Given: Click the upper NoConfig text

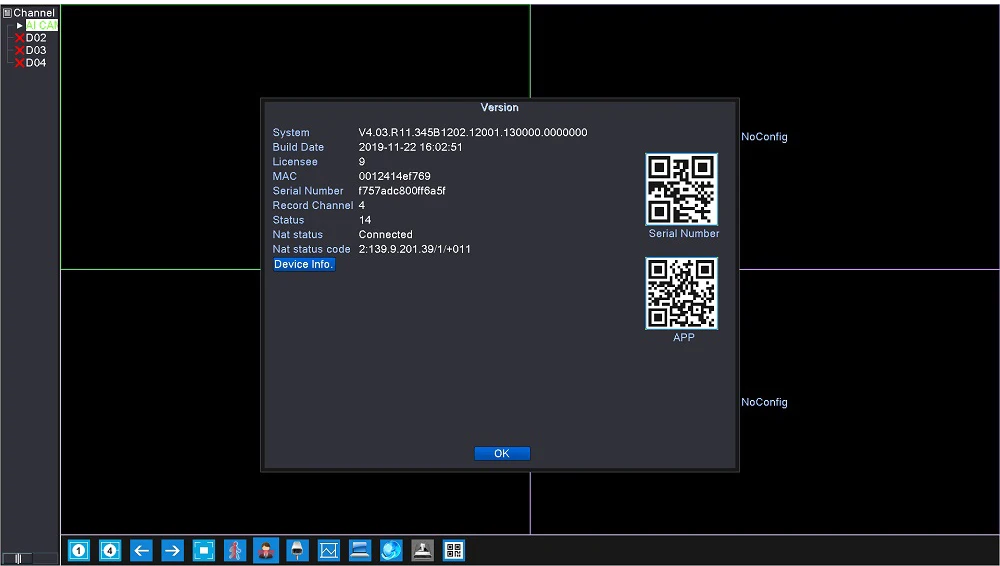Looking at the screenshot, I should pyautogui.click(x=764, y=137).
